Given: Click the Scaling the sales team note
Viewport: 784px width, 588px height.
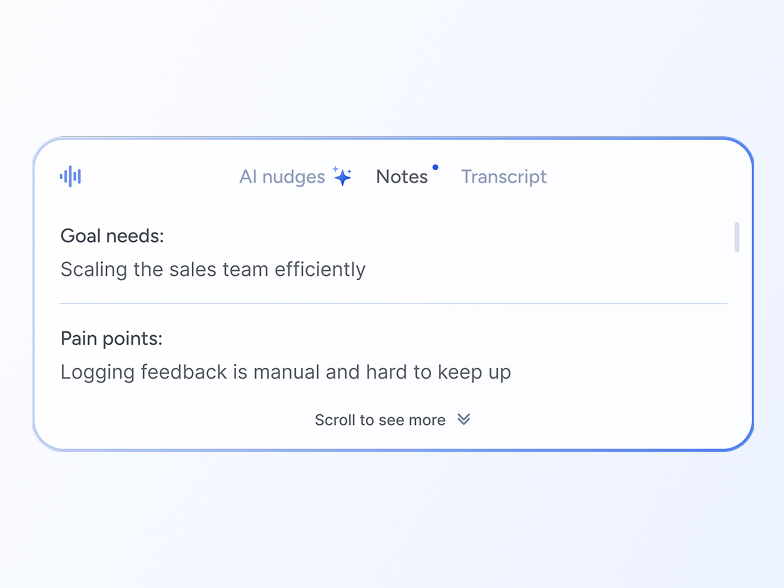Looking at the screenshot, I should tap(213, 269).
